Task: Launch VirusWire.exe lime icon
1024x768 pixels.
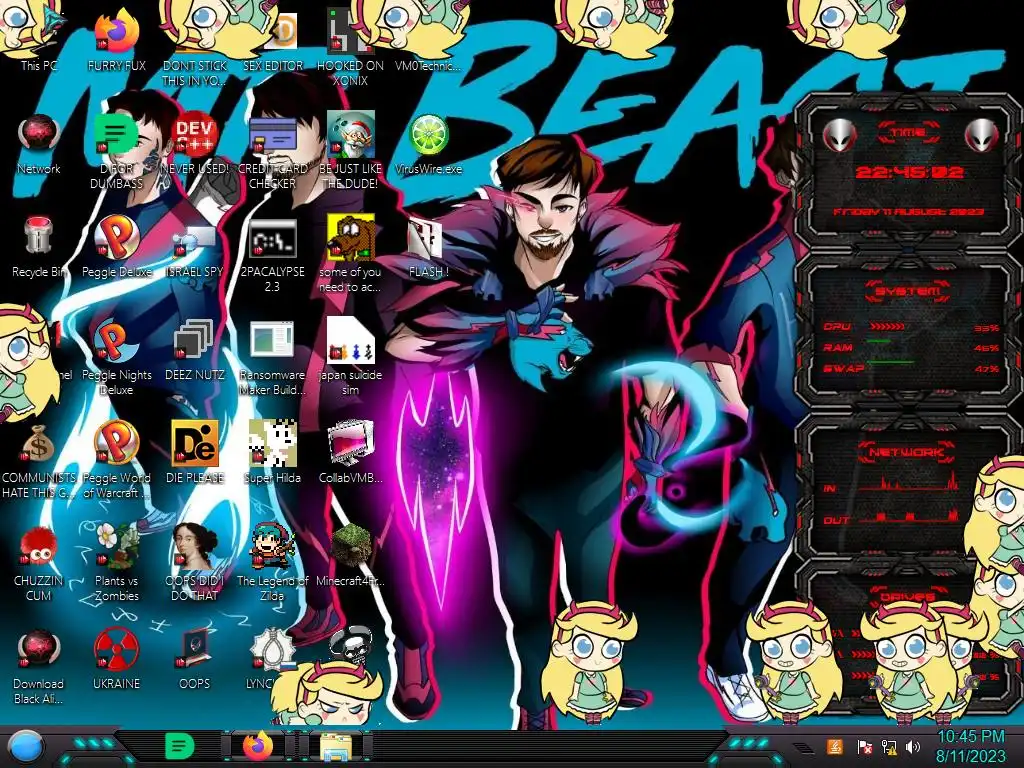Action: tap(428, 144)
